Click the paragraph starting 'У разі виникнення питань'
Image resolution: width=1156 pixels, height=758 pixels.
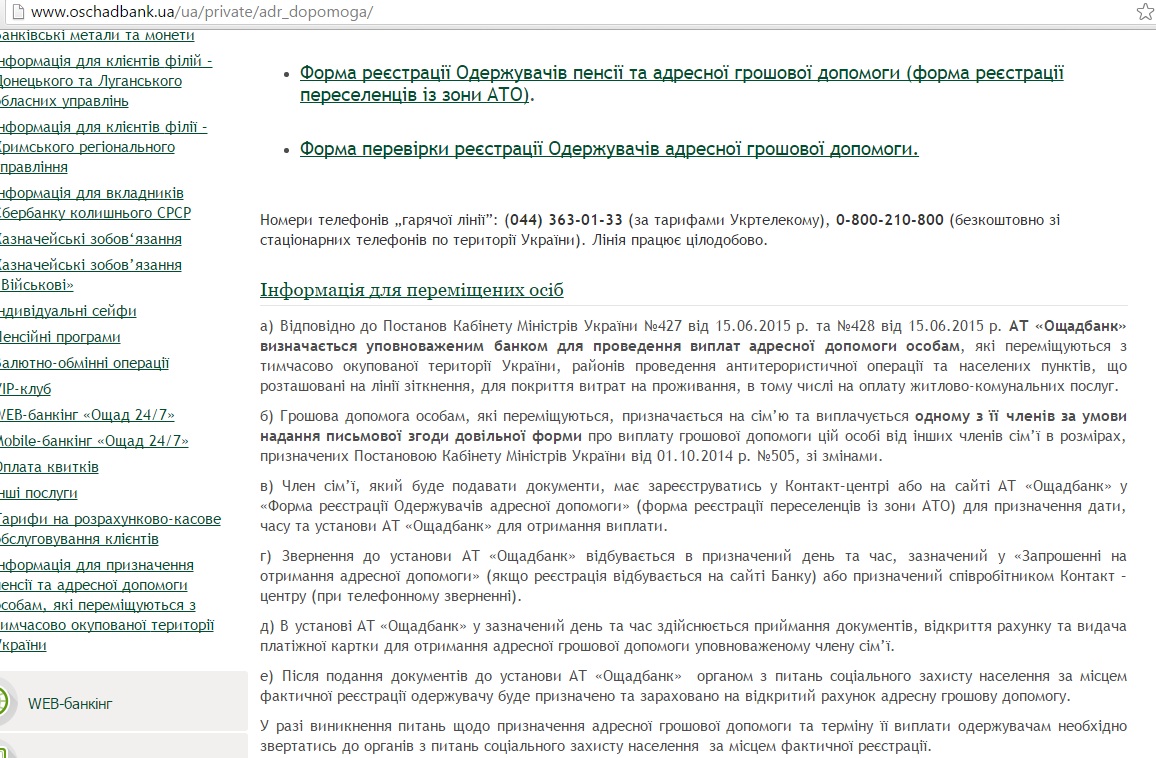coord(693,736)
